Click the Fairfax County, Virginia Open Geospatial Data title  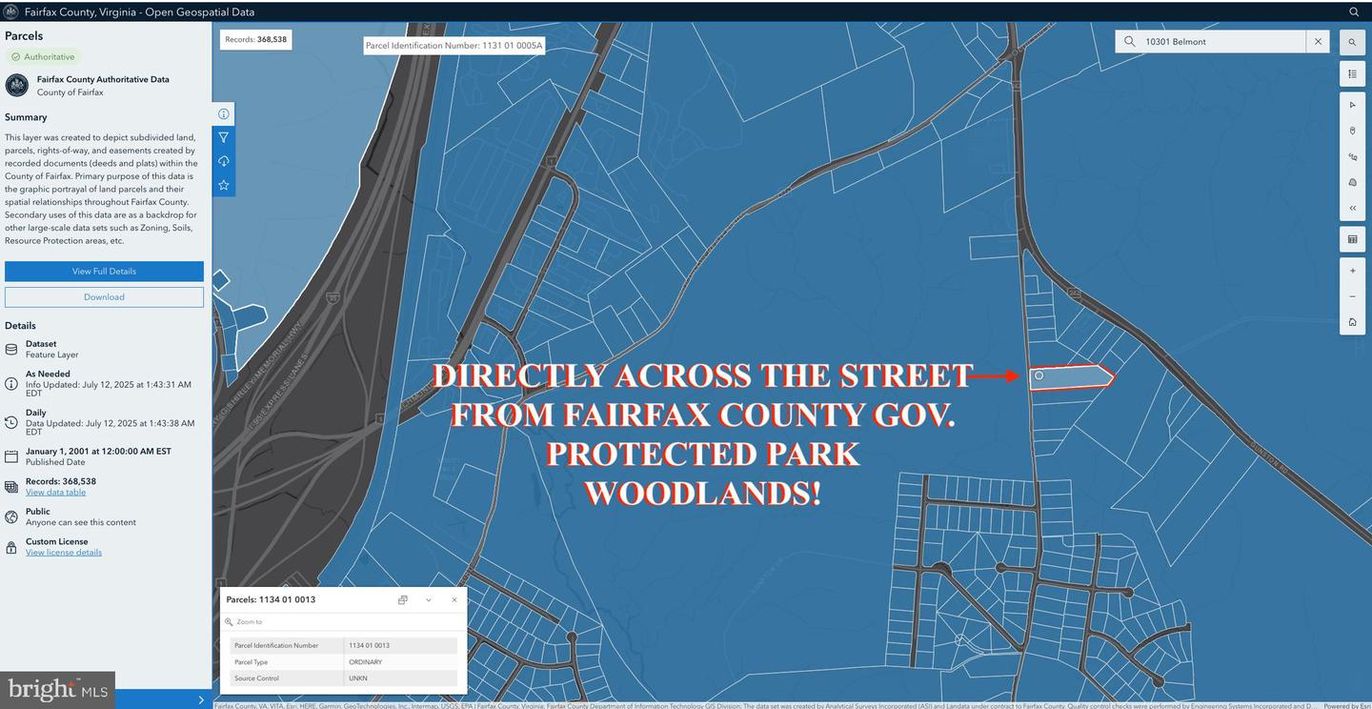tap(139, 12)
